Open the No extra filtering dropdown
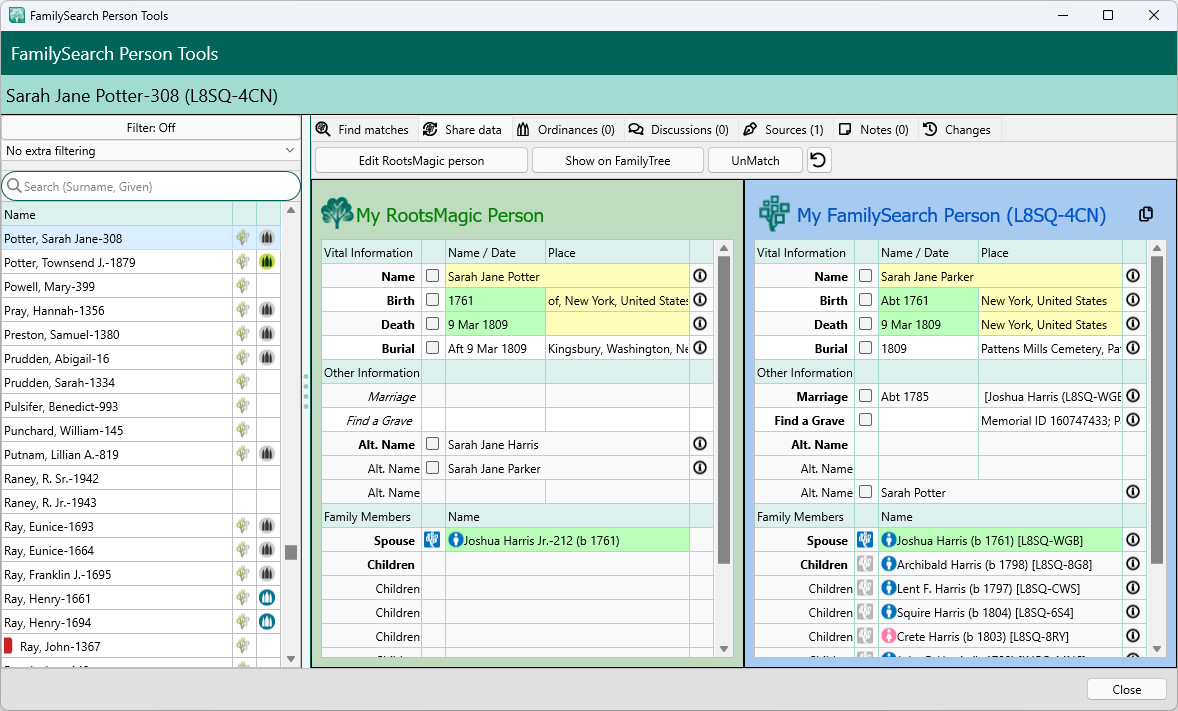Image resolution: width=1178 pixels, height=711 pixels. pos(151,151)
